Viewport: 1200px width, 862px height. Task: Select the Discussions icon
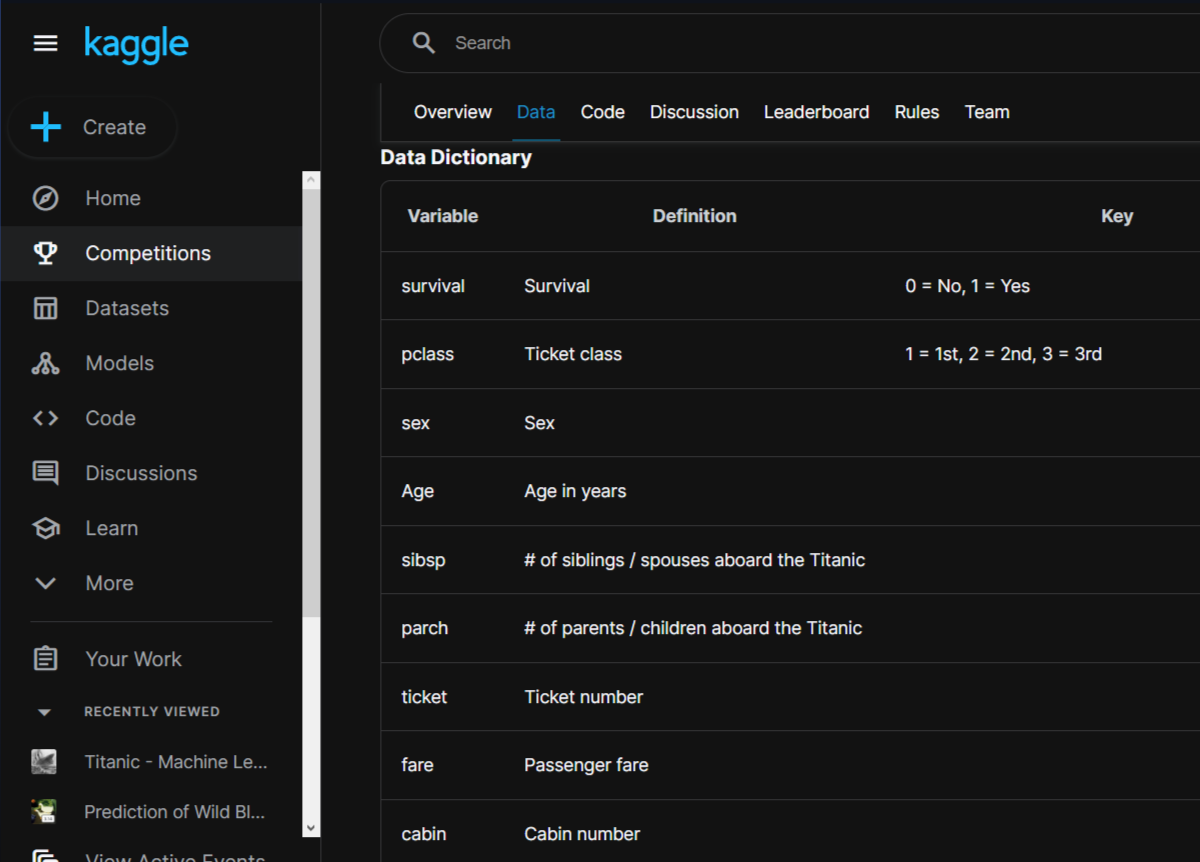coord(45,473)
